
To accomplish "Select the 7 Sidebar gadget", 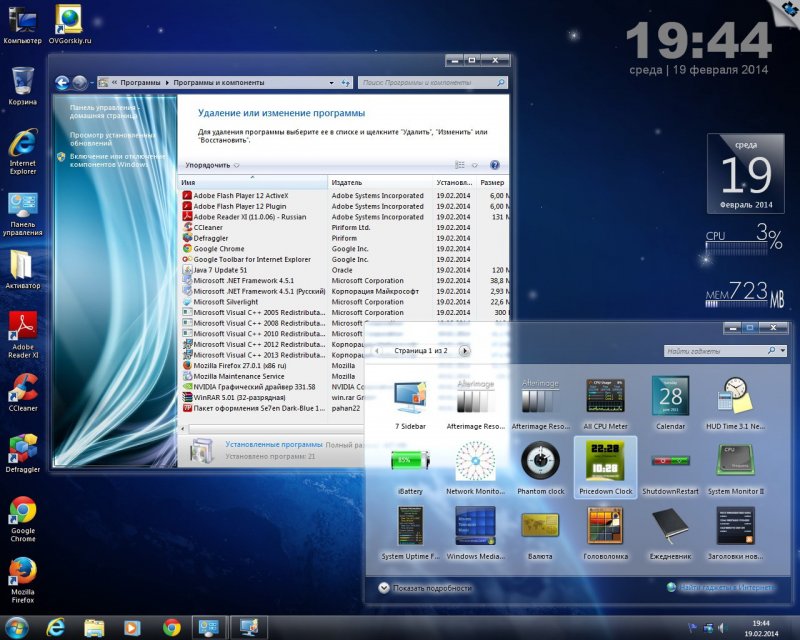I will [x=410, y=404].
